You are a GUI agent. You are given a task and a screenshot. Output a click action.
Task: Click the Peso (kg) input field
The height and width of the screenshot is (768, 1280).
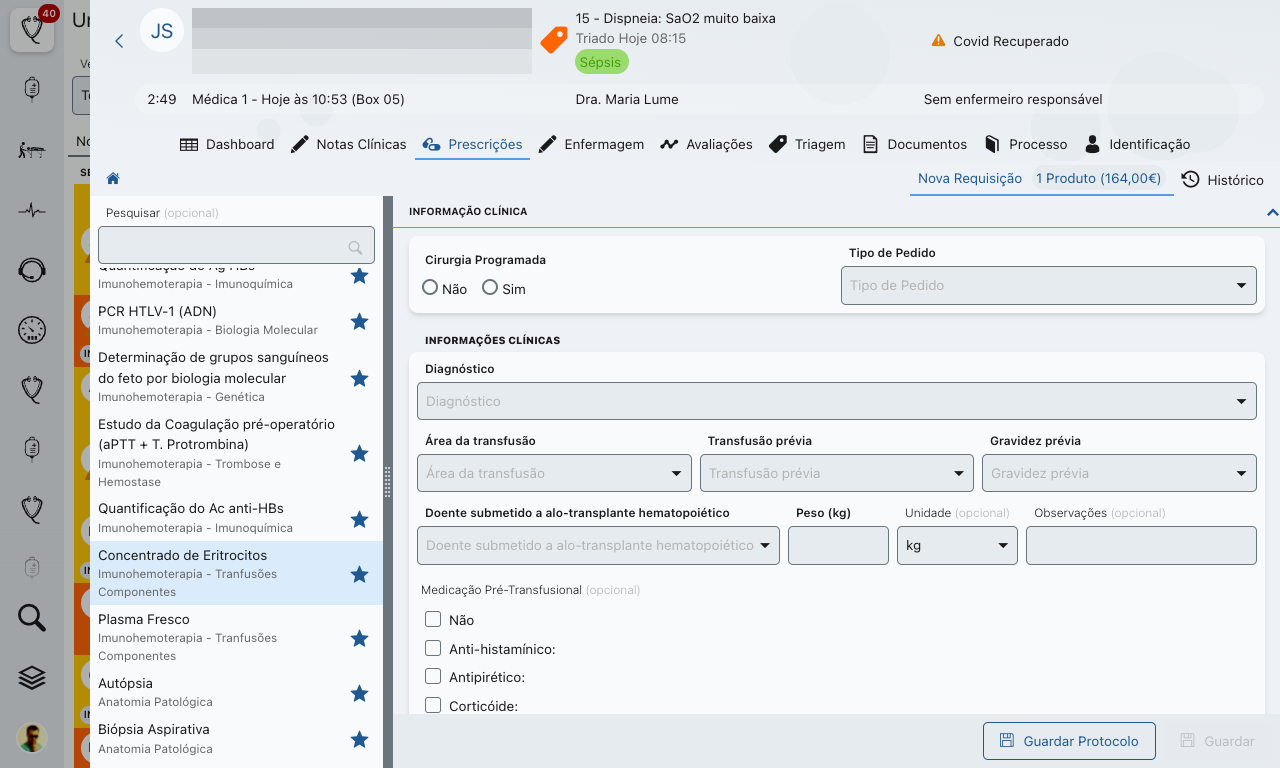tap(838, 546)
